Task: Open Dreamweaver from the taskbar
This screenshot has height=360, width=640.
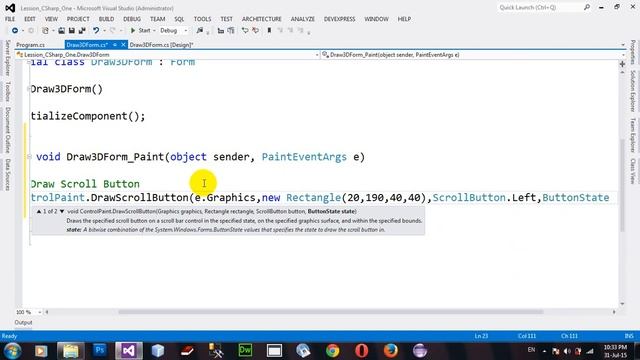Action: pos(245,350)
